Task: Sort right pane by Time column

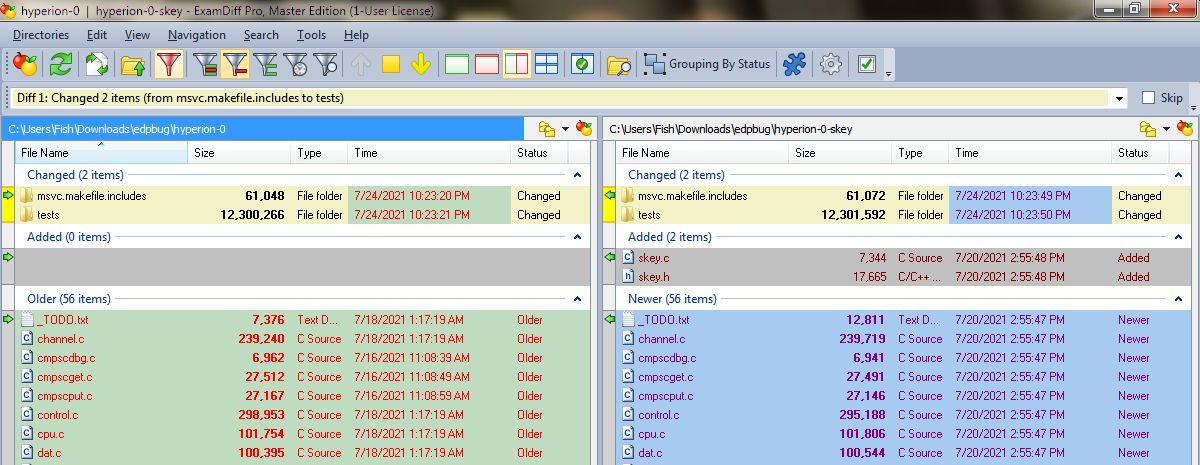Action: click(1030, 153)
